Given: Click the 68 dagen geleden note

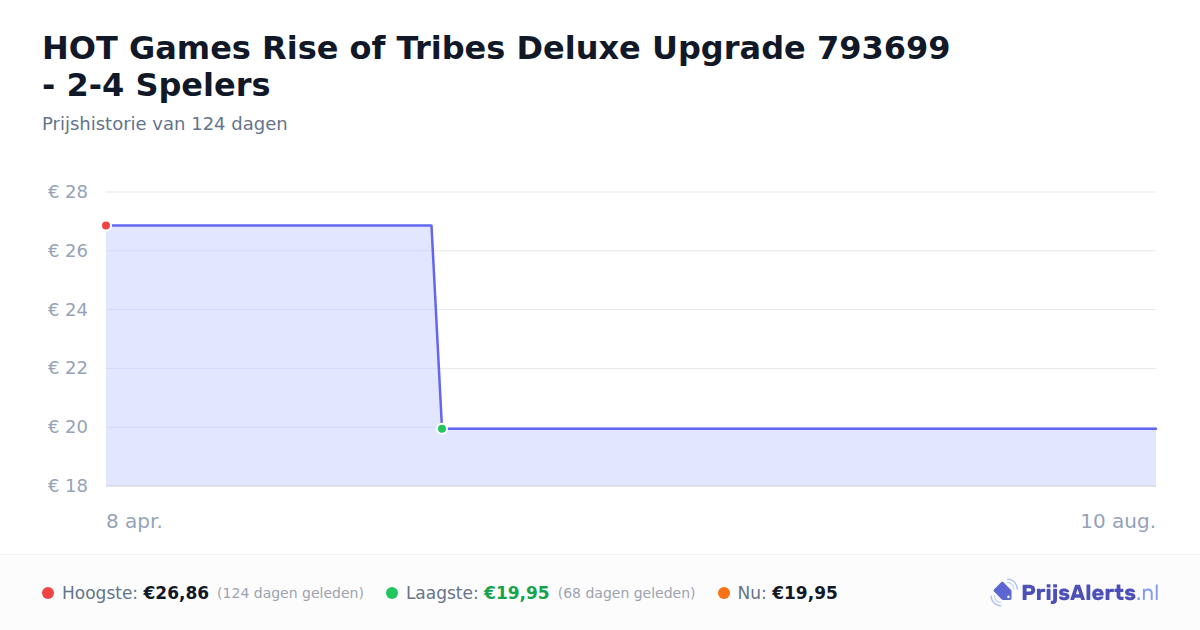Looking at the screenshot, I should click(x=627, y=593).
